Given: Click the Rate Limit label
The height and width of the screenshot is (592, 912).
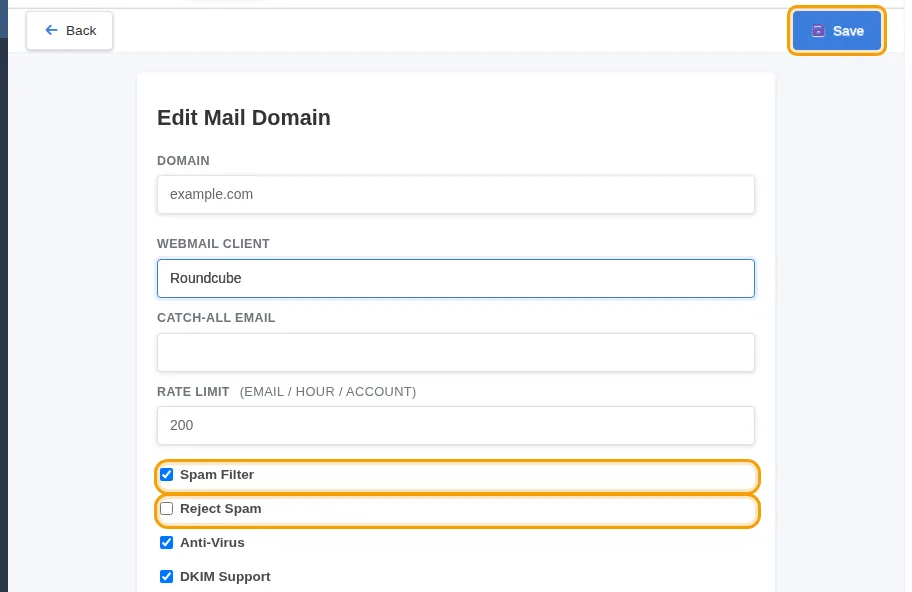Looking at the screenshot, I should (193, 391).
